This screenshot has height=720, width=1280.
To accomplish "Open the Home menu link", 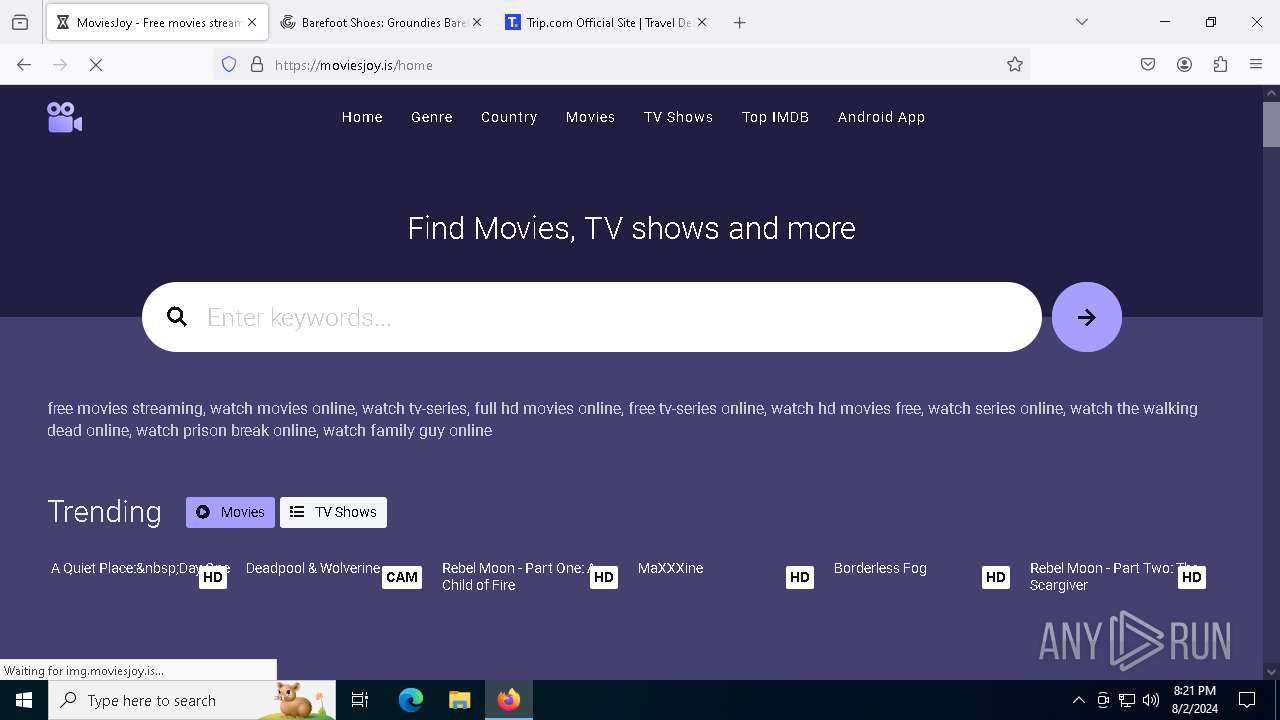I will coord(362,117).
